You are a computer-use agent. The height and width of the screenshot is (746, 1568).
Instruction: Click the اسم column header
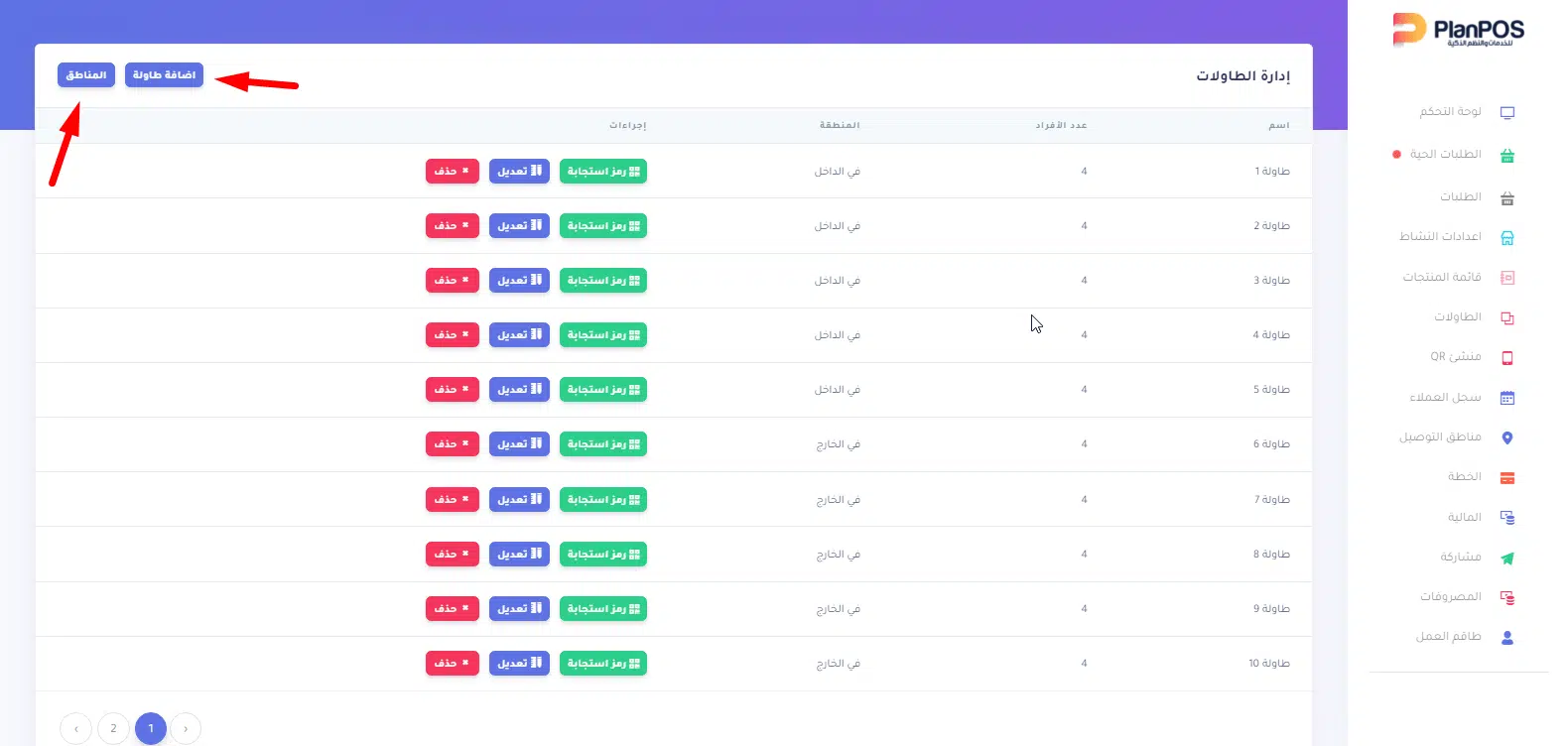tap(1279, 125)
